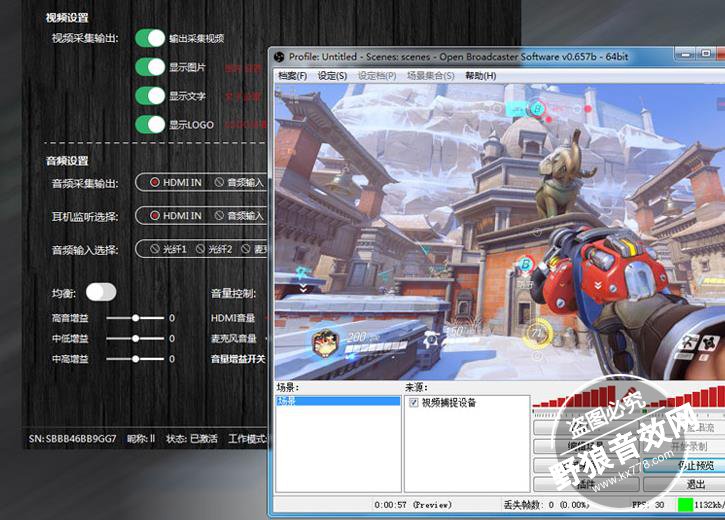Click the 0:00:57 (Preview) timer text

tap(413, 505)
